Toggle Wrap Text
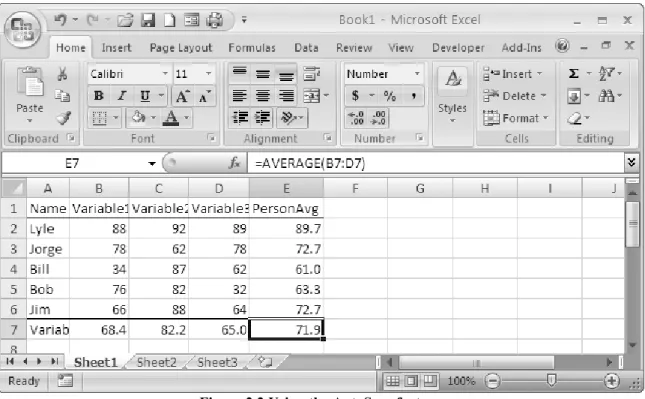645x399 pixels. click(x=311, y=74)
